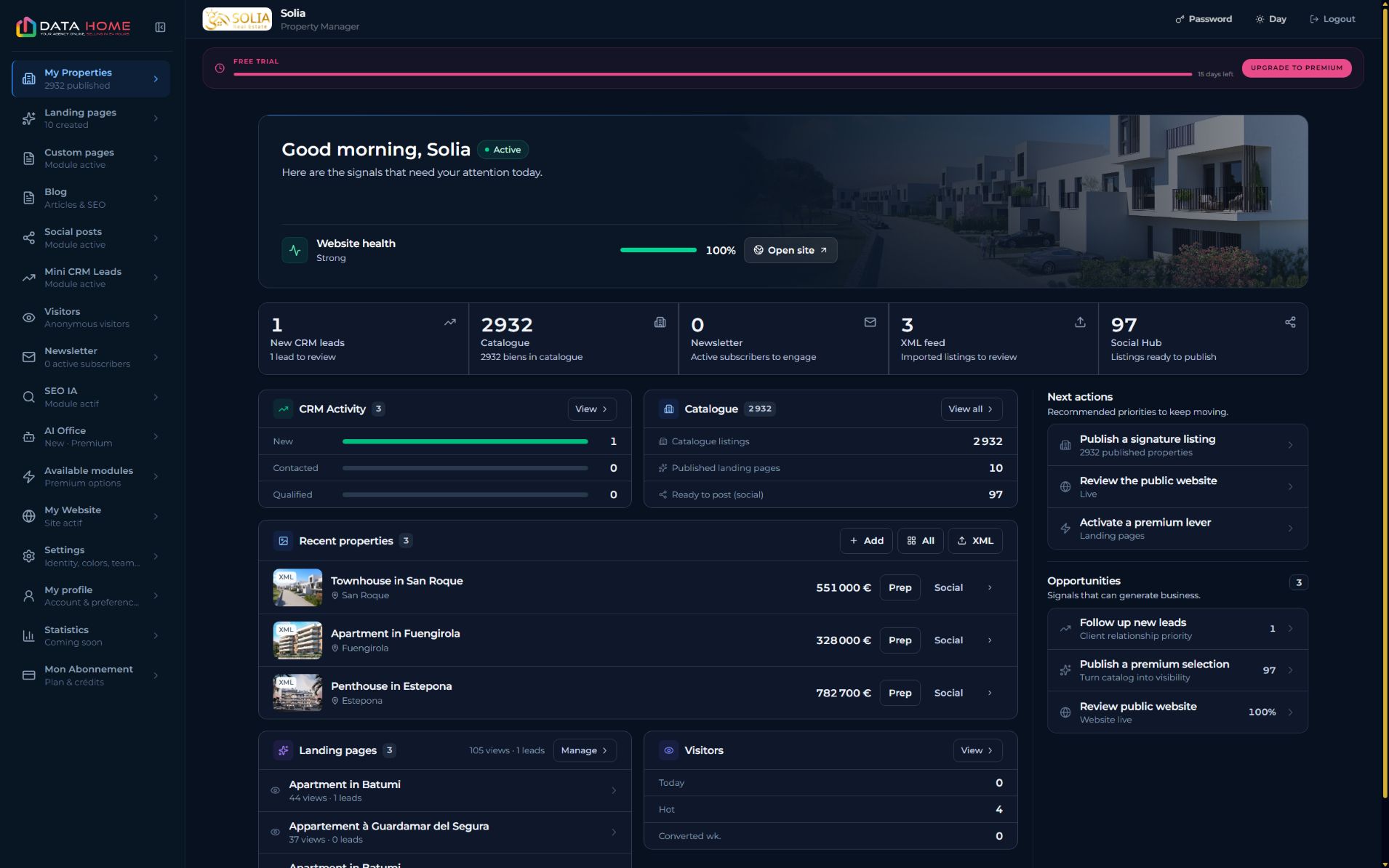Image resolution: width=1389 pixels, height=868 pixels.
Task: Click the Blog document icon in sidebar
Action: pos(29,198)
